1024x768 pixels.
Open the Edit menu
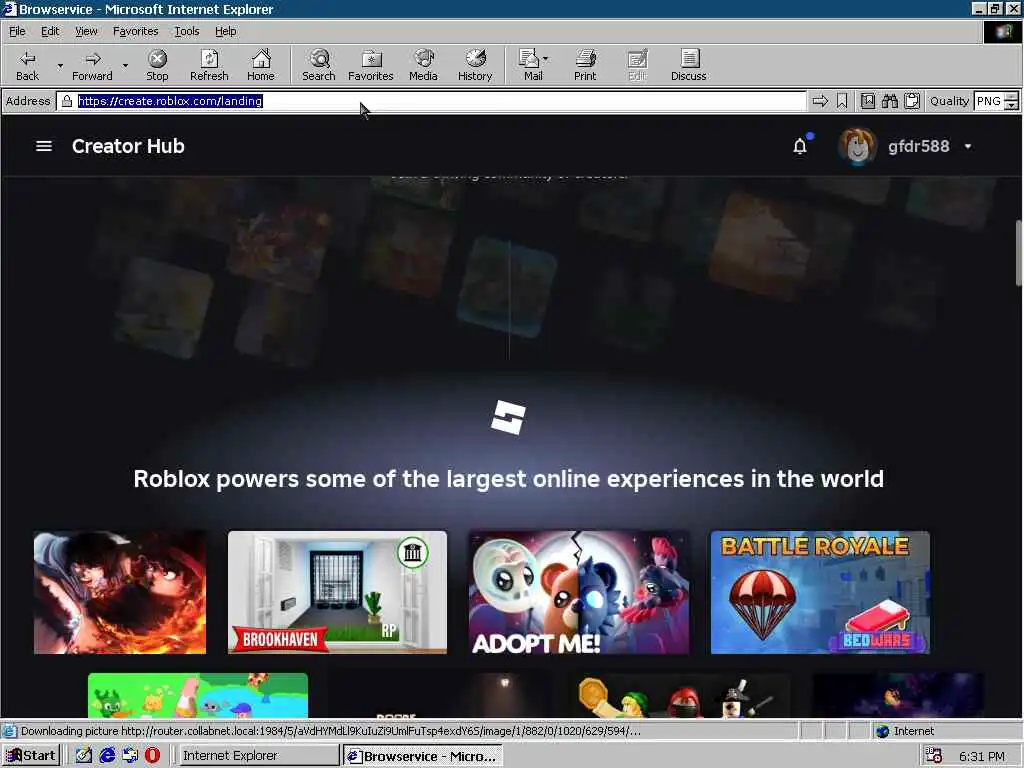point(50,31)
